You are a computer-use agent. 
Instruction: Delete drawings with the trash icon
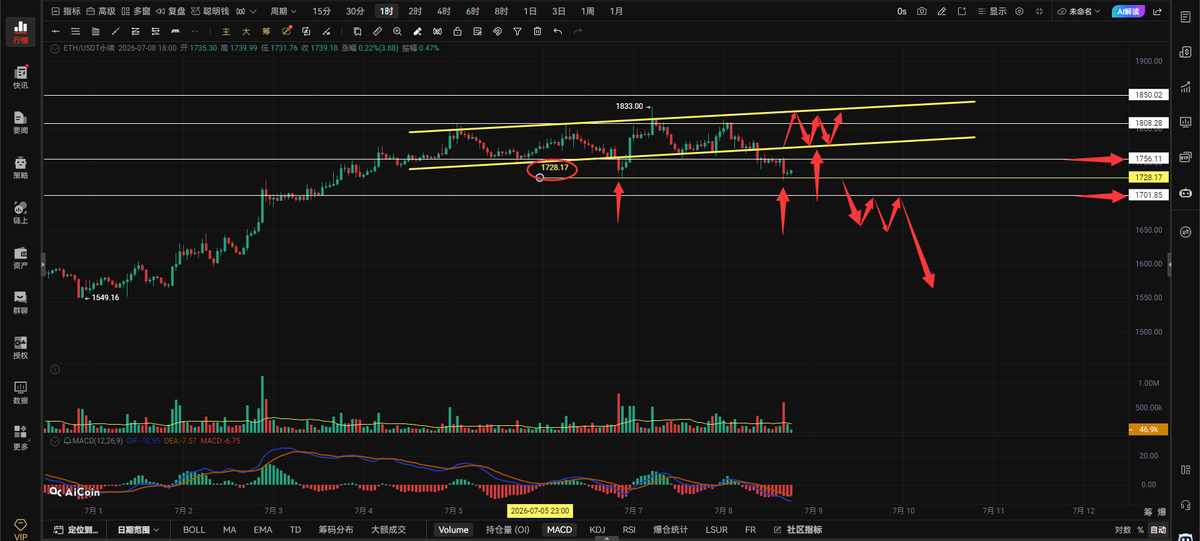[x=537, y=31]
